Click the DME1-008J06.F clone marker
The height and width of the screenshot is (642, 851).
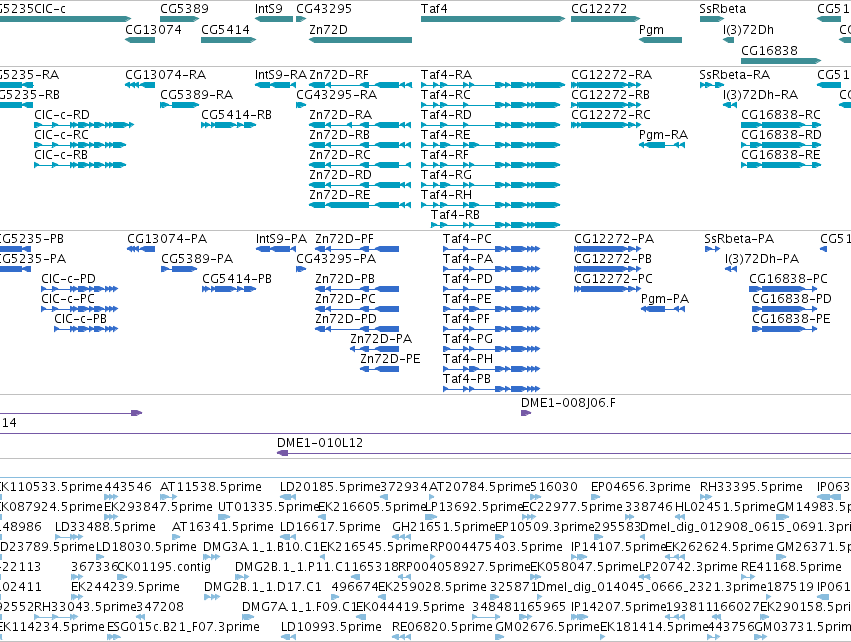(x=526, y=413)
